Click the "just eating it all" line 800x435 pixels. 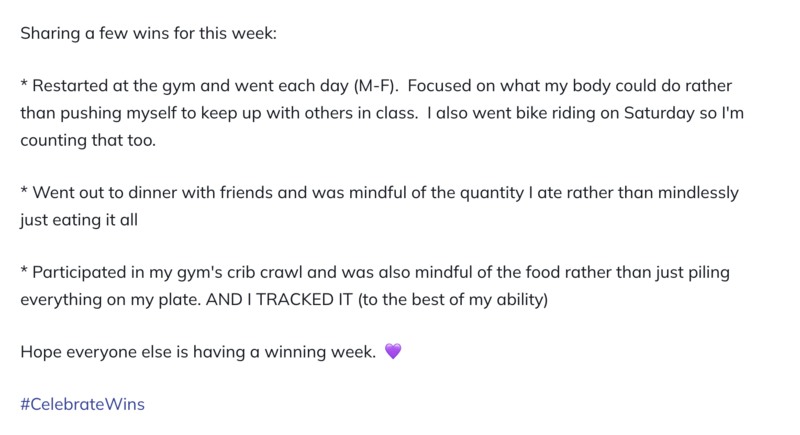(79, 220)
